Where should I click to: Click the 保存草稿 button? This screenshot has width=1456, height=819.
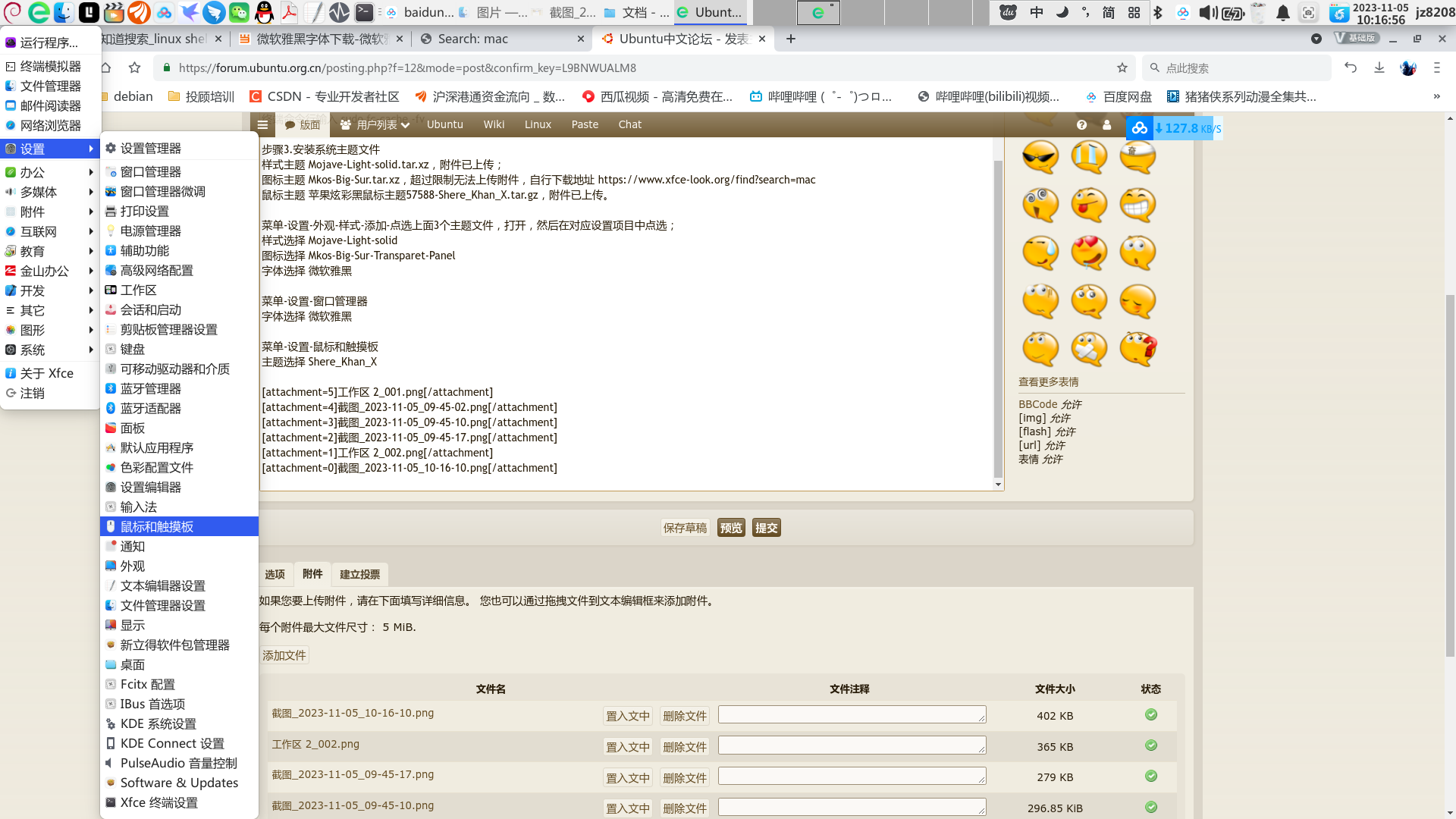click(x=685, y=528)
